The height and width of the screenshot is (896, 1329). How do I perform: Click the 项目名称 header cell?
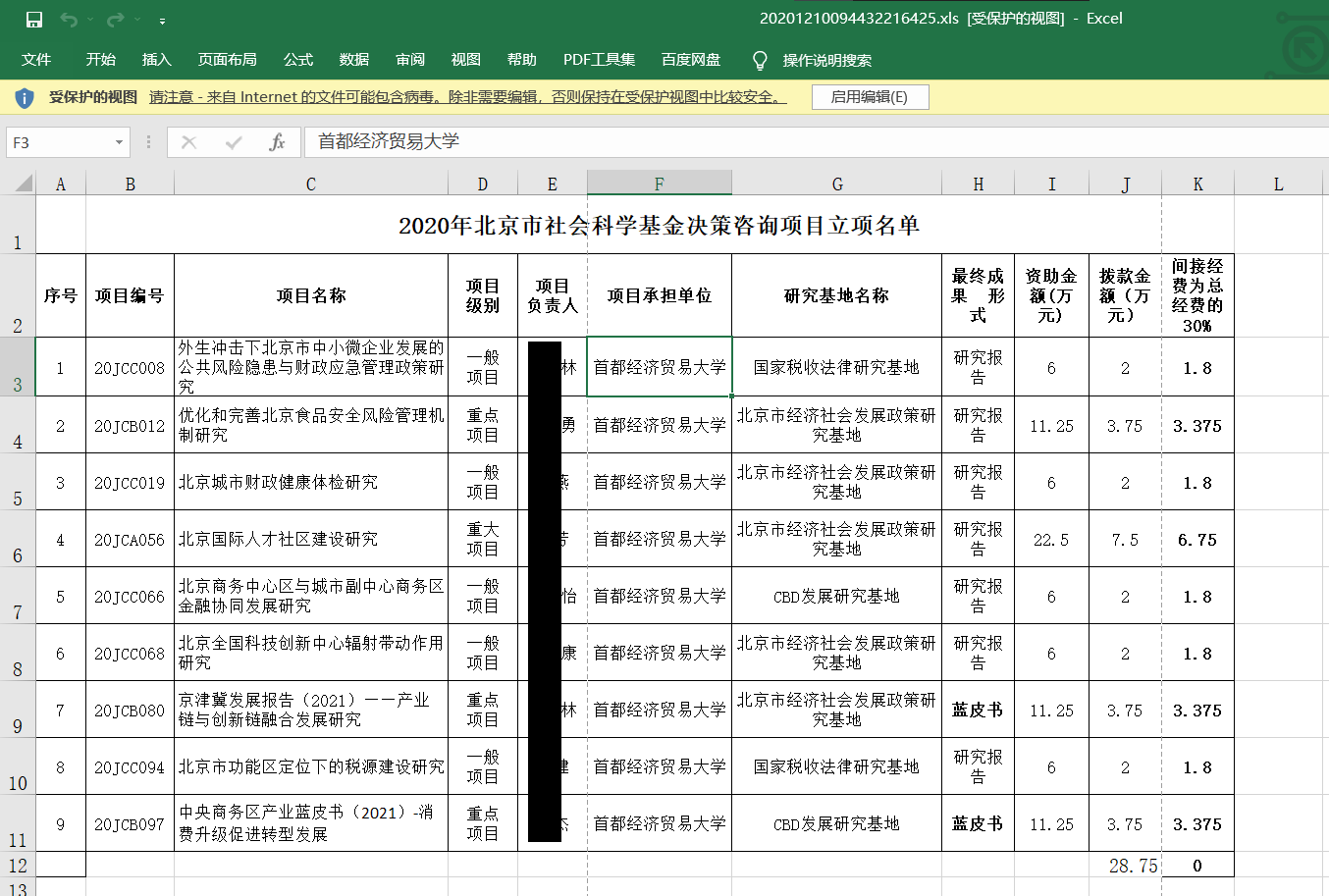[x=311, y=295]
